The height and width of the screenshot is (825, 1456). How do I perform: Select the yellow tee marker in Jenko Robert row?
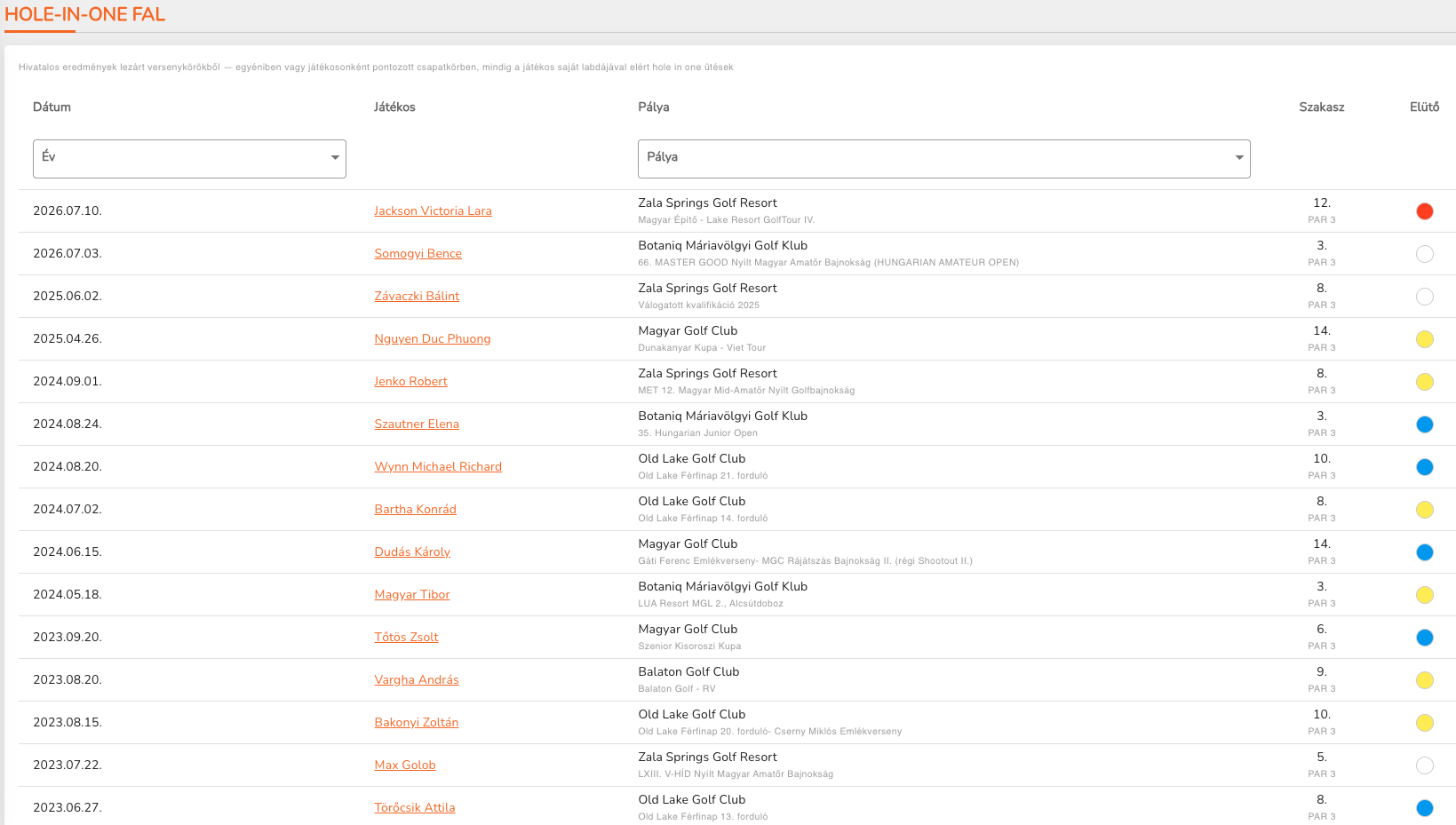[1424, 382]
